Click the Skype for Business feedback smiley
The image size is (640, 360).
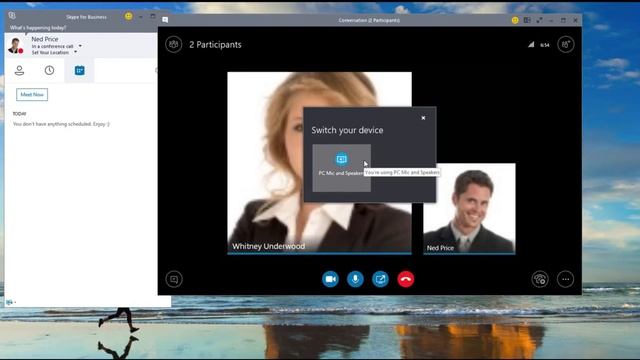[129, 16]
